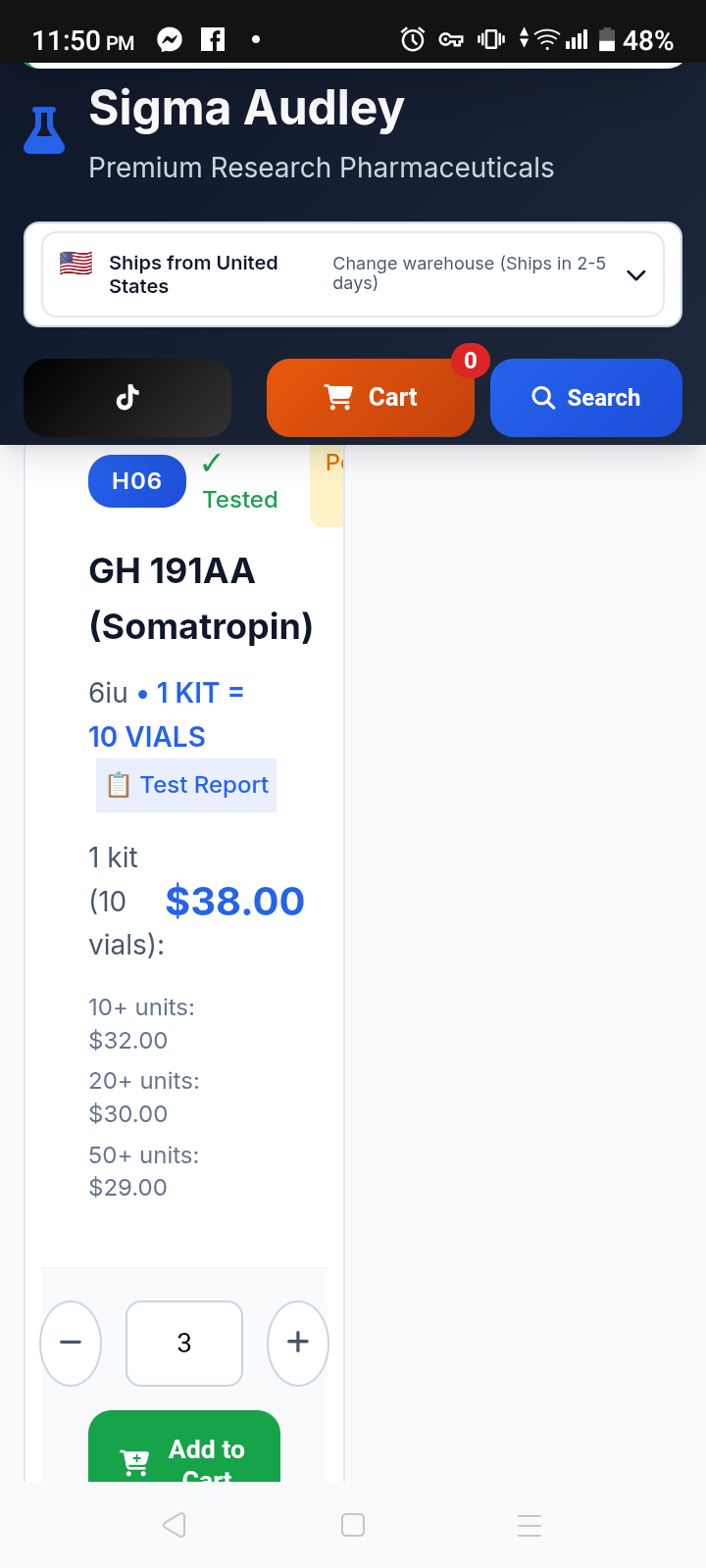This screenshot has width=706, height=1568.
Task: Tap the magnifying glass search icon
Action: coord(543,397)
